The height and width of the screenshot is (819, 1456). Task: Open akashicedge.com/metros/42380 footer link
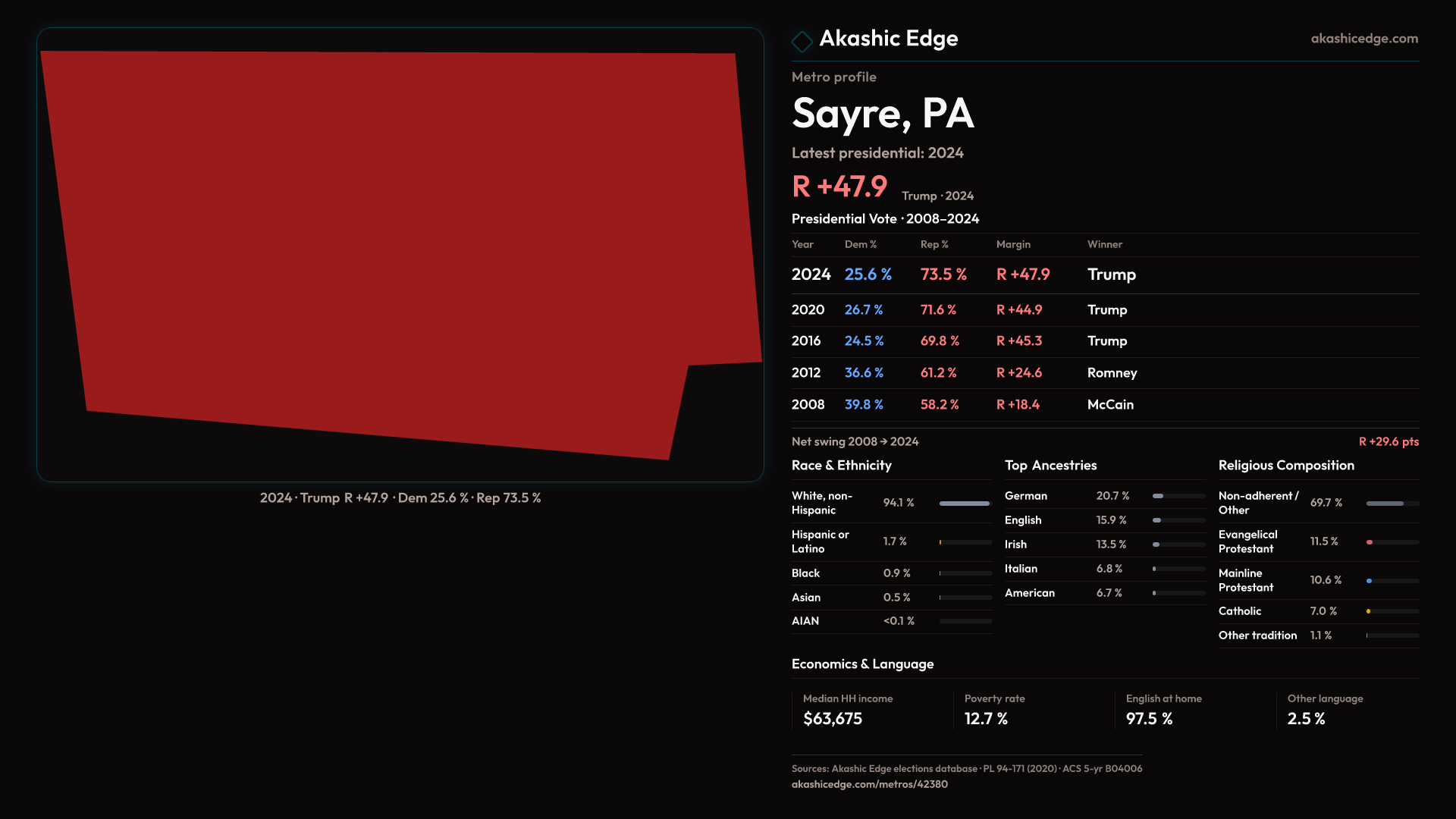[869, 784]
